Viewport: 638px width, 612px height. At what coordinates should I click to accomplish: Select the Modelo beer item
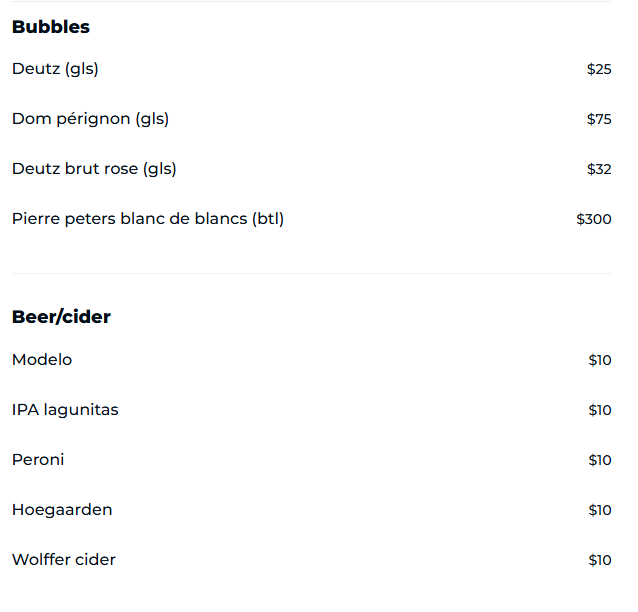(42, 360)
